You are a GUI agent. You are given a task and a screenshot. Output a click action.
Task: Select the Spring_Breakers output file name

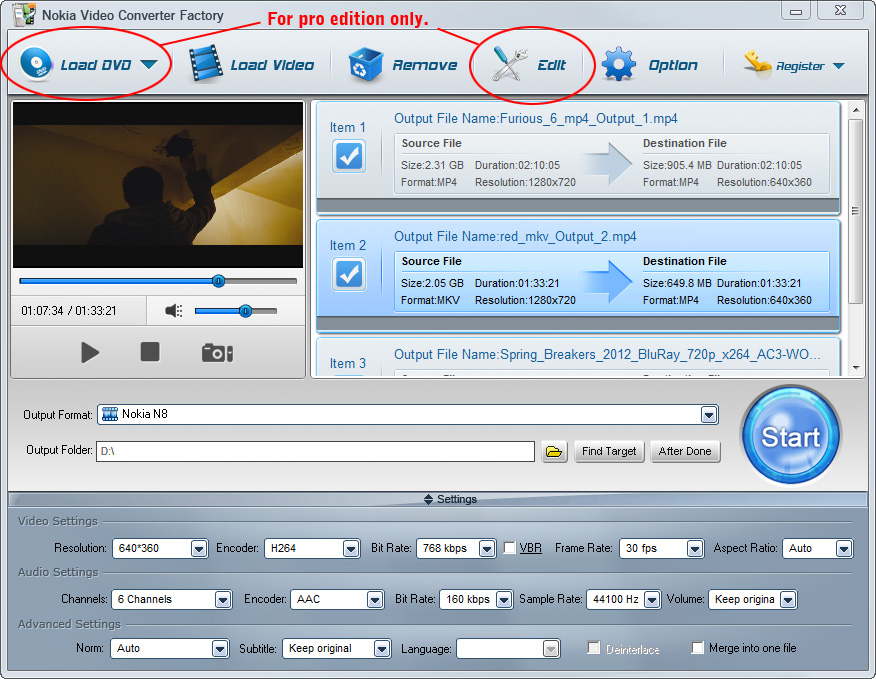coord(607,354)
